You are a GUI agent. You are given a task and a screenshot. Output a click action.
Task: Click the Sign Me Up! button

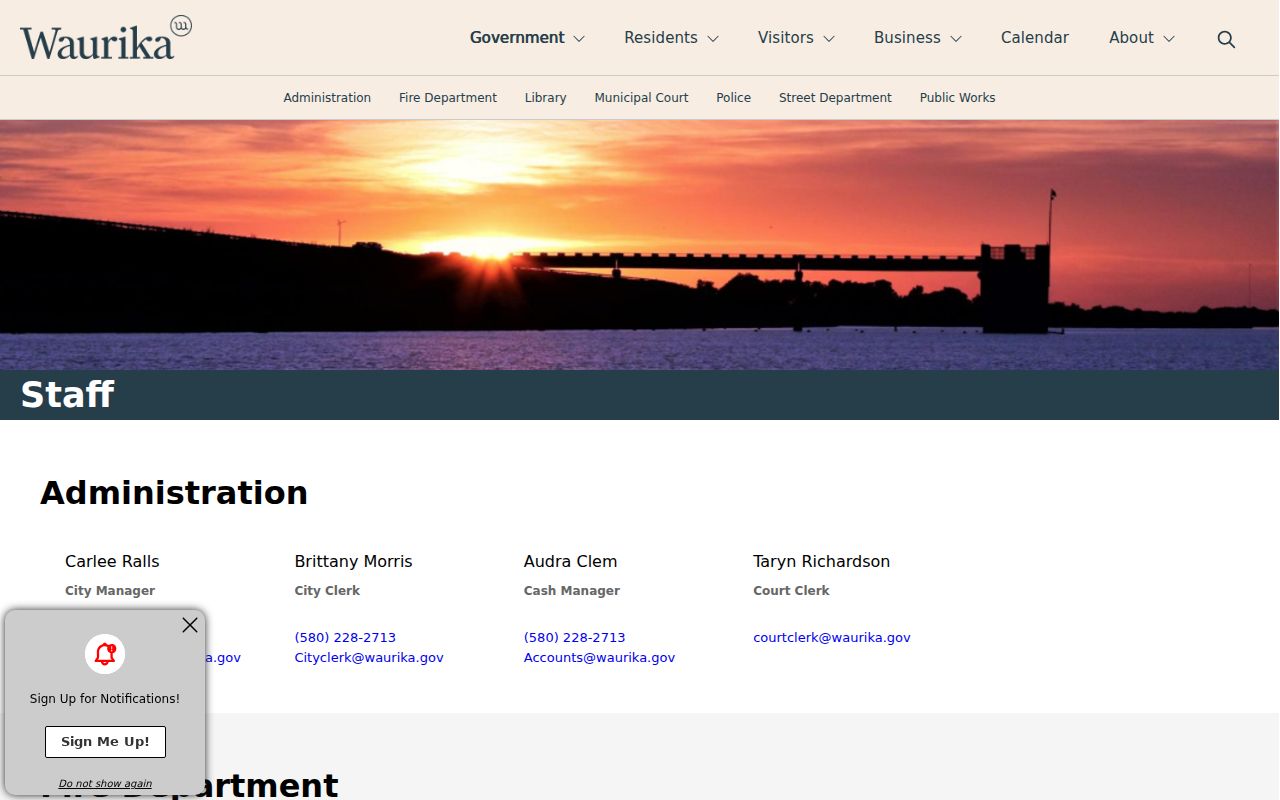click(105, 742)
